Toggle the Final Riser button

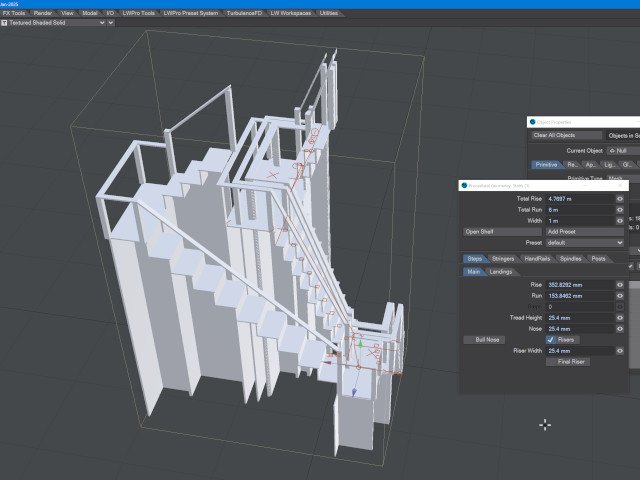568,362
